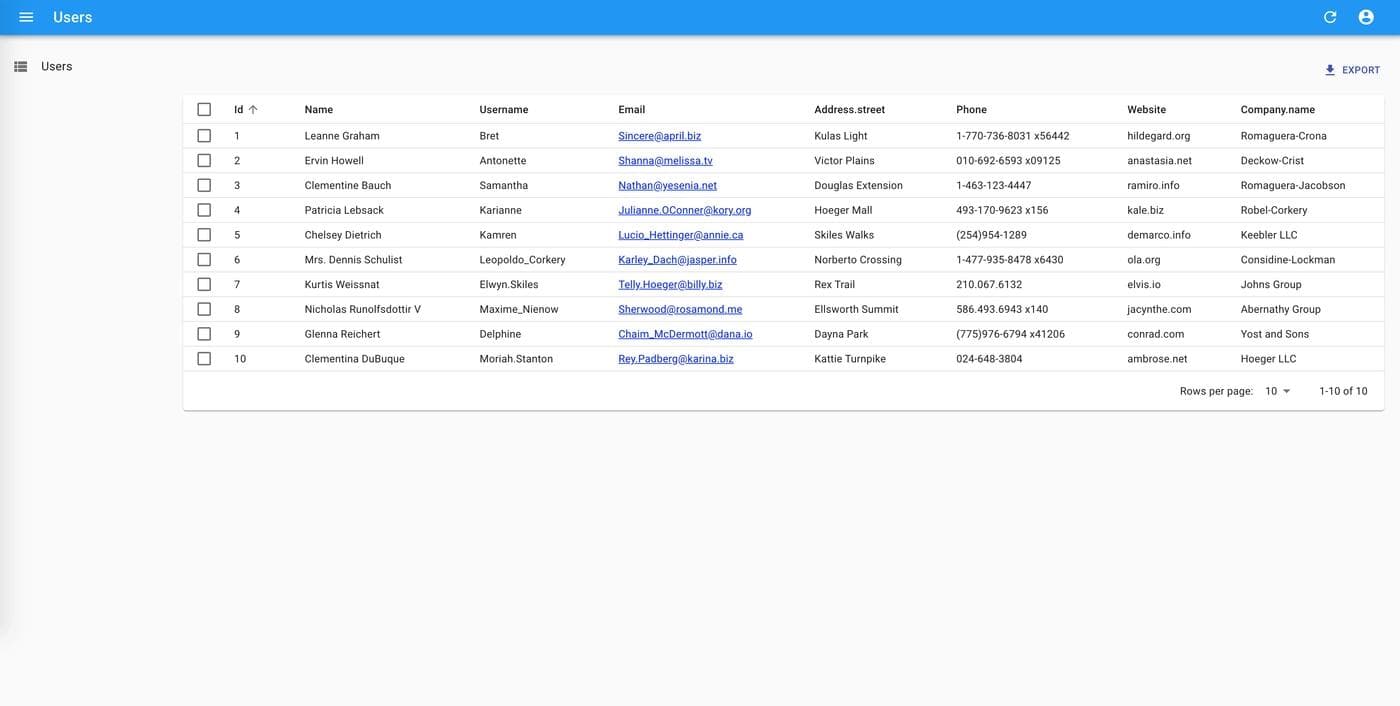The height and width of the screenshot is (706, 1400).
Task: Select Users in the sidebar menu
Action: (x=57, y=67)
